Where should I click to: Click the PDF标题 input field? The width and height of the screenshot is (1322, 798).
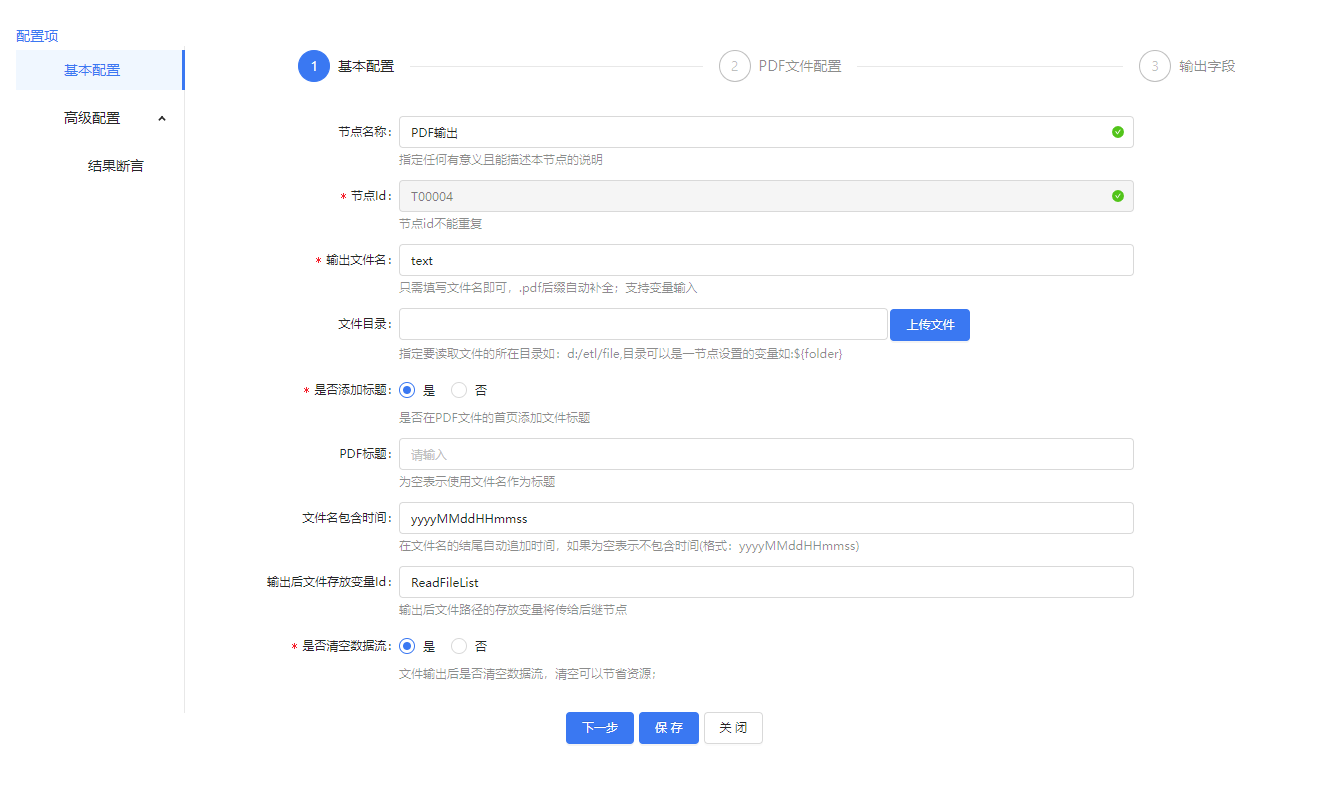point(765,453)
